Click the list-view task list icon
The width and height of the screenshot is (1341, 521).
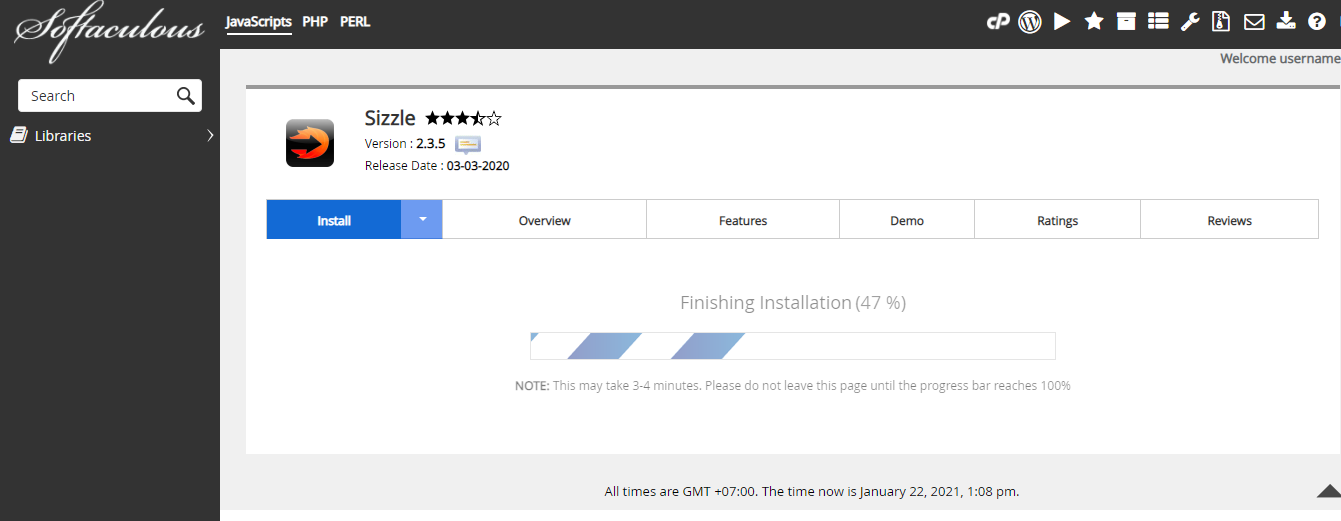coord(1158,21)
